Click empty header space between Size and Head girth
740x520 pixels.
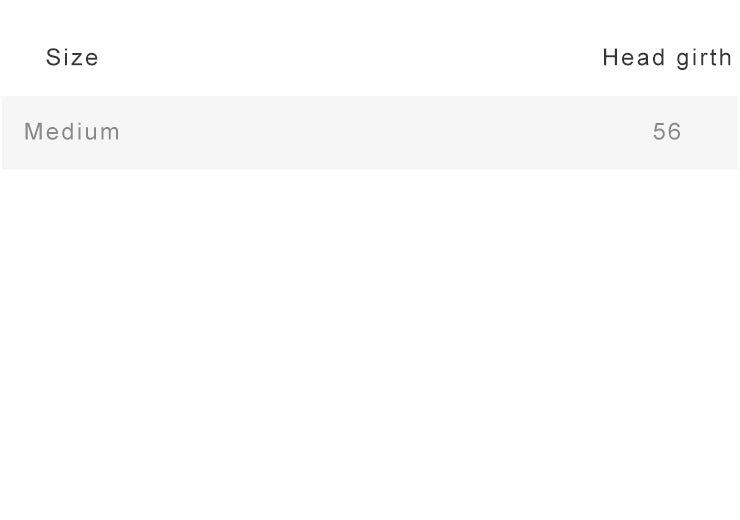point(350,58)
